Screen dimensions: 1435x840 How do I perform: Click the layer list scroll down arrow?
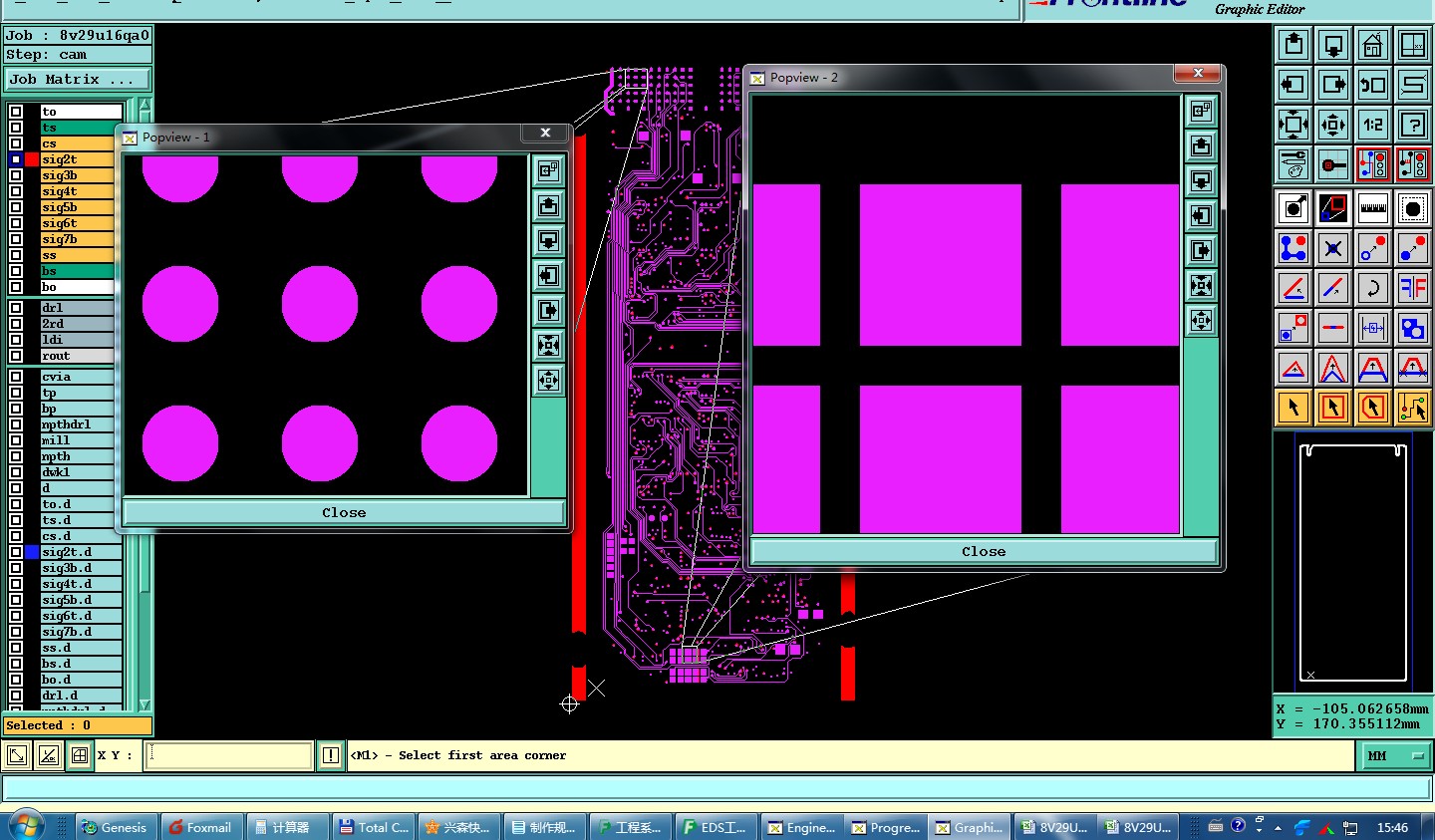(x=144, y=703)
